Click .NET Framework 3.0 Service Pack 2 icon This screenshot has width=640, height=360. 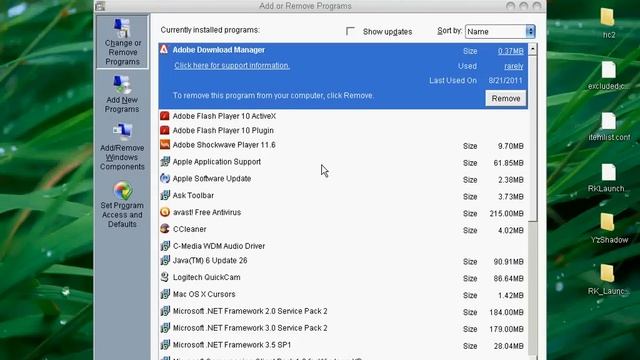click(164, 328)
